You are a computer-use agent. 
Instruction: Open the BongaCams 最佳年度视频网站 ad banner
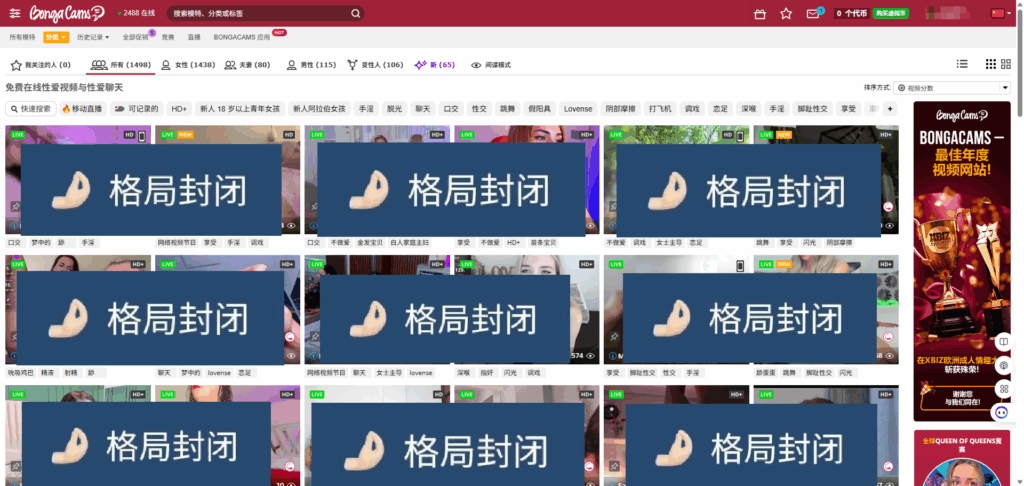pos(961,261)
